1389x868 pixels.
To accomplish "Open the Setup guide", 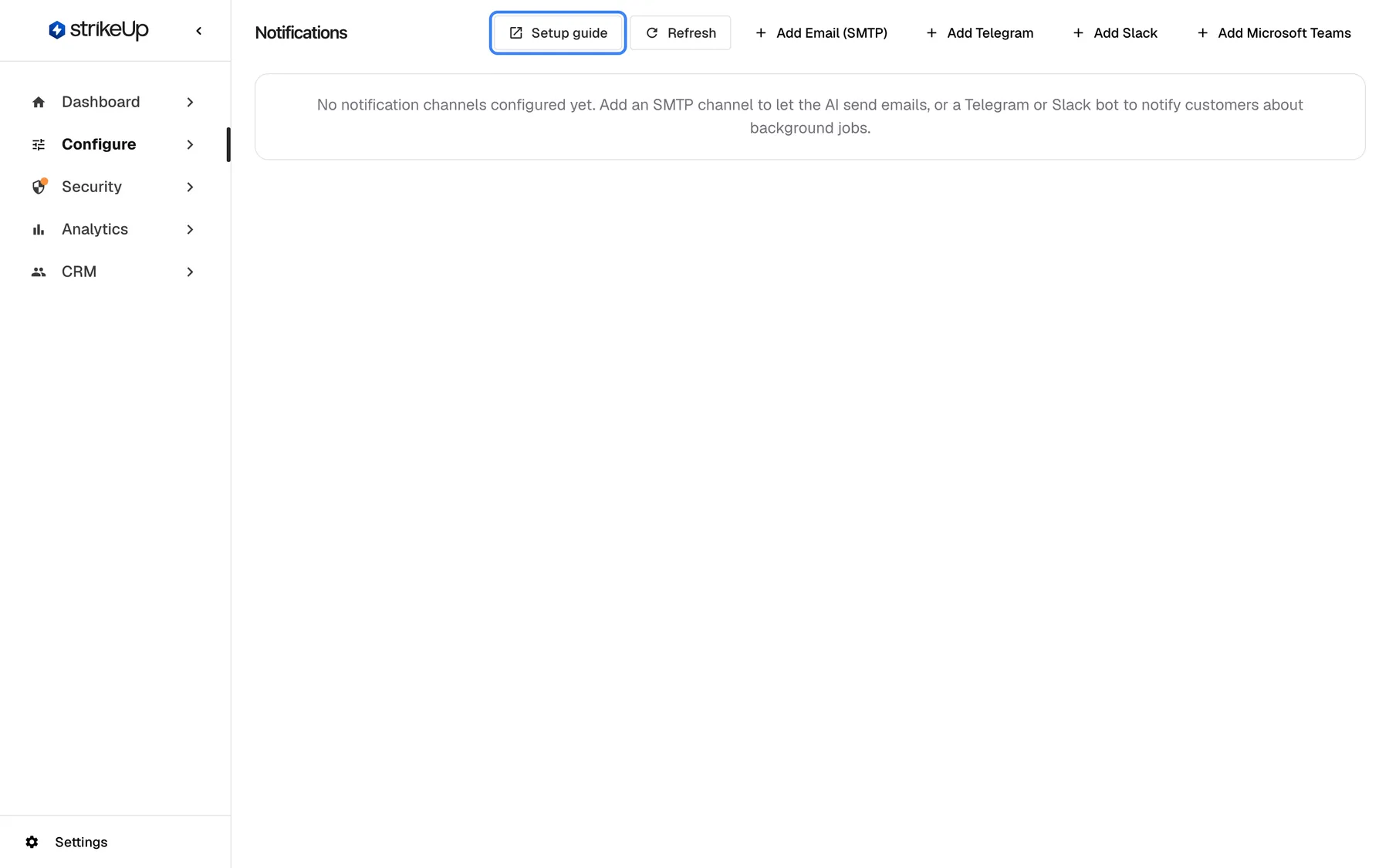I will (x=558, y=33).
